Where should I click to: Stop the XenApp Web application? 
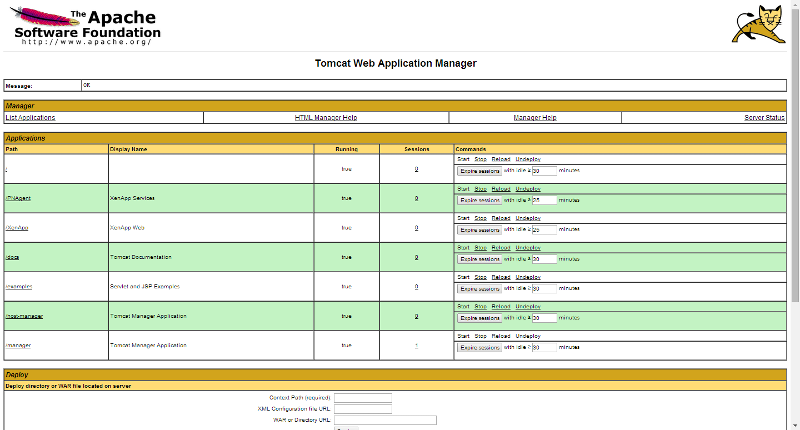(481, 218)
